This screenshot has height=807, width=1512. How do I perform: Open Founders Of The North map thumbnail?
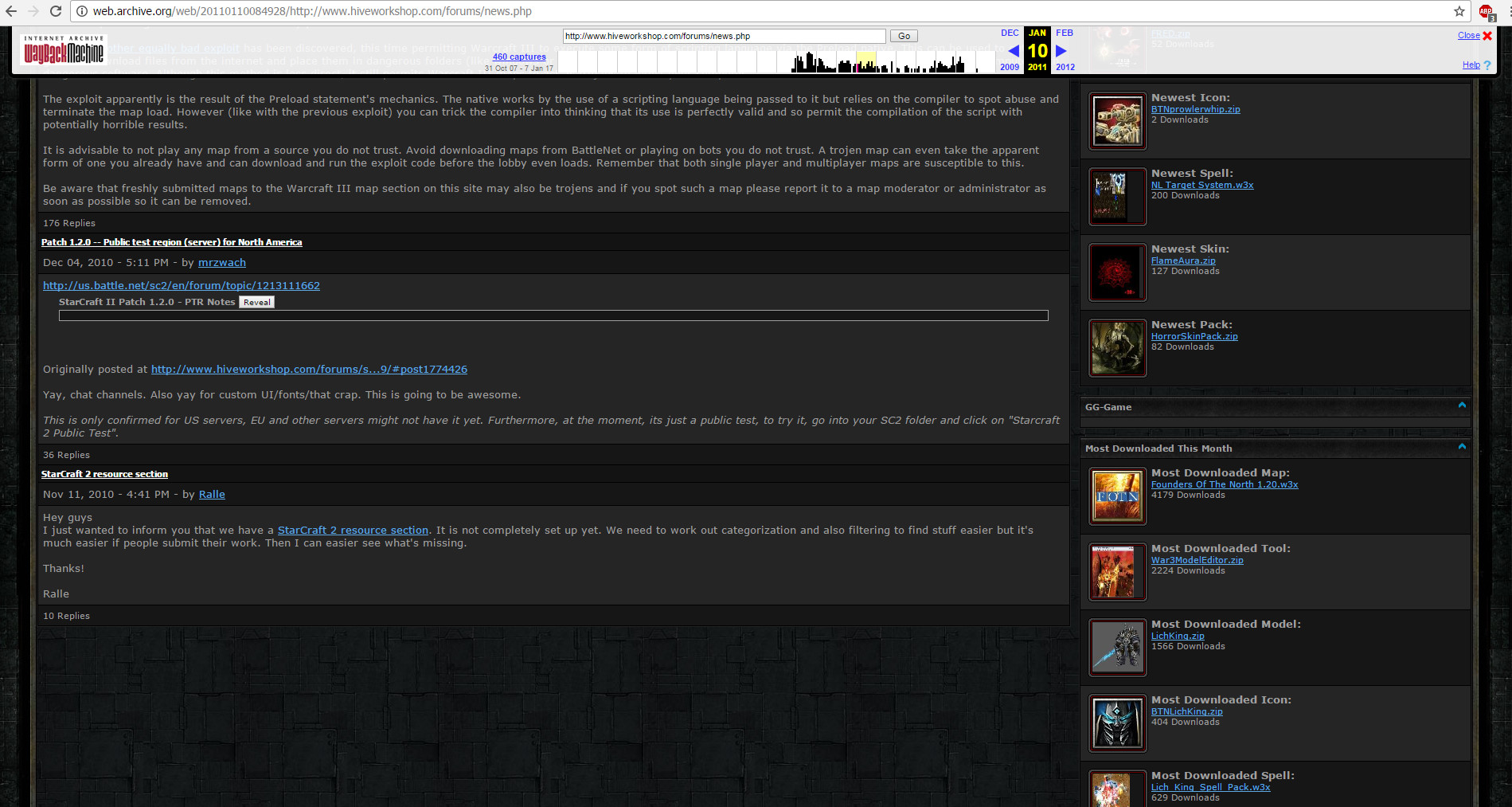(1118, 496)
